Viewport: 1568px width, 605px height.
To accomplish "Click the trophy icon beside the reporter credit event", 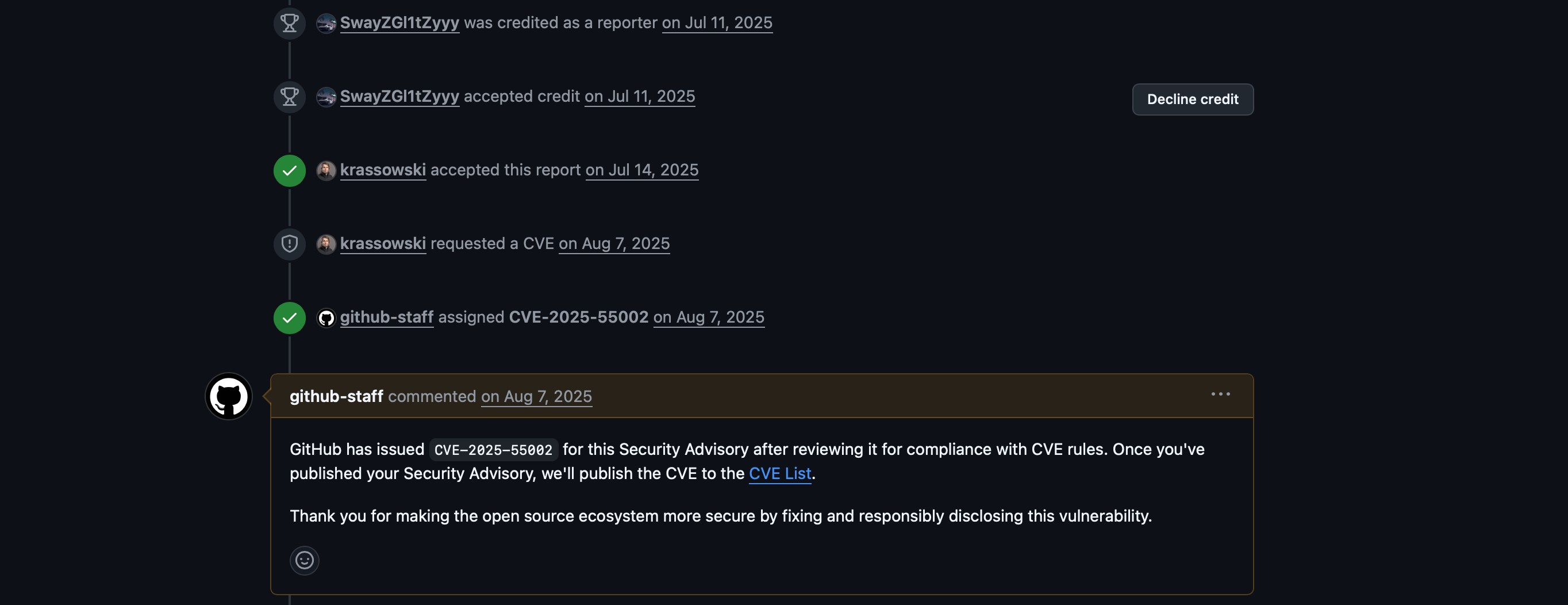I will coord(289,22).
